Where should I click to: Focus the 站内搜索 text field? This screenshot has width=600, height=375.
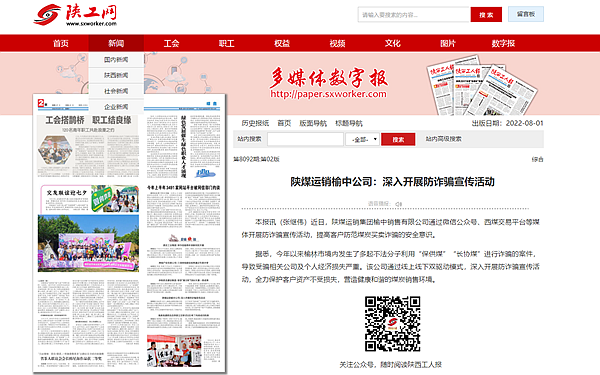click(x=305, y=139)
